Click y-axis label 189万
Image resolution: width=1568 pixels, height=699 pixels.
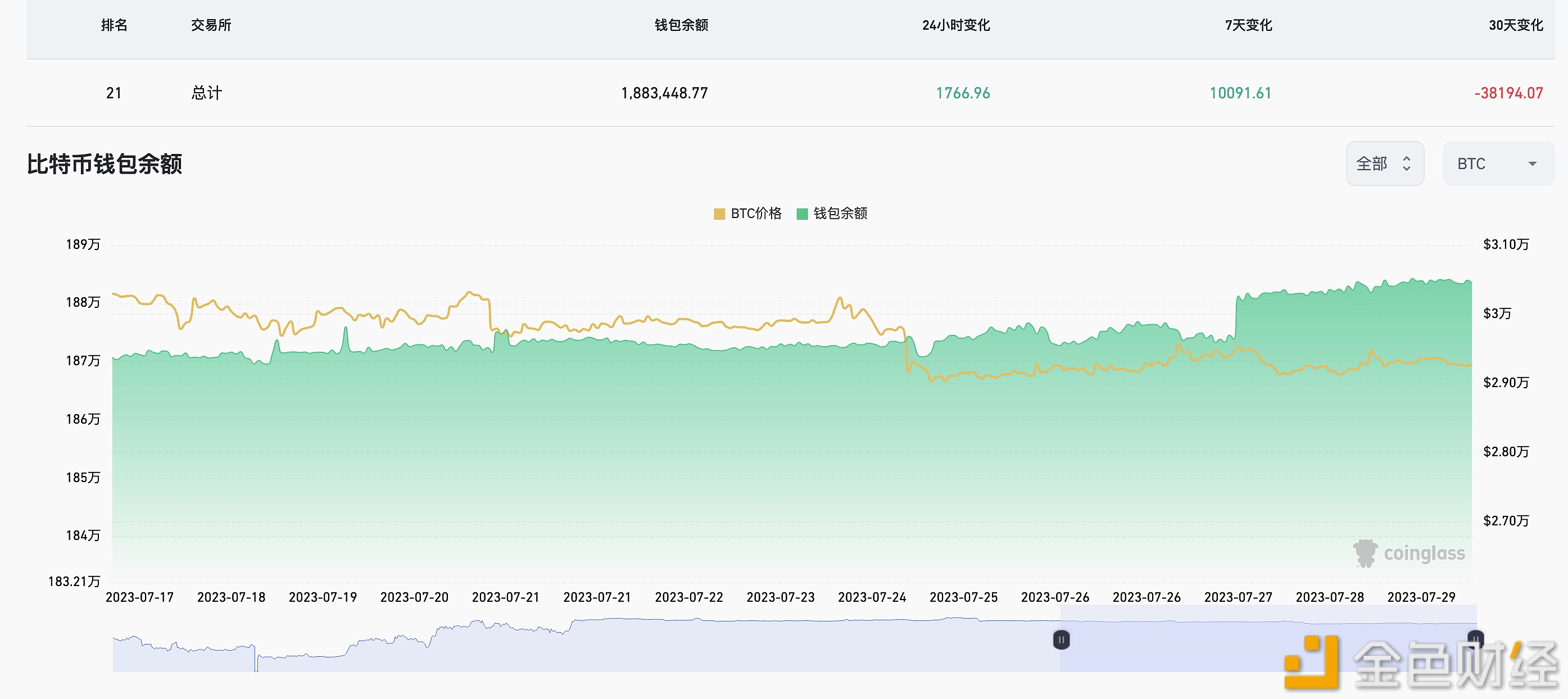click(83, 244)
